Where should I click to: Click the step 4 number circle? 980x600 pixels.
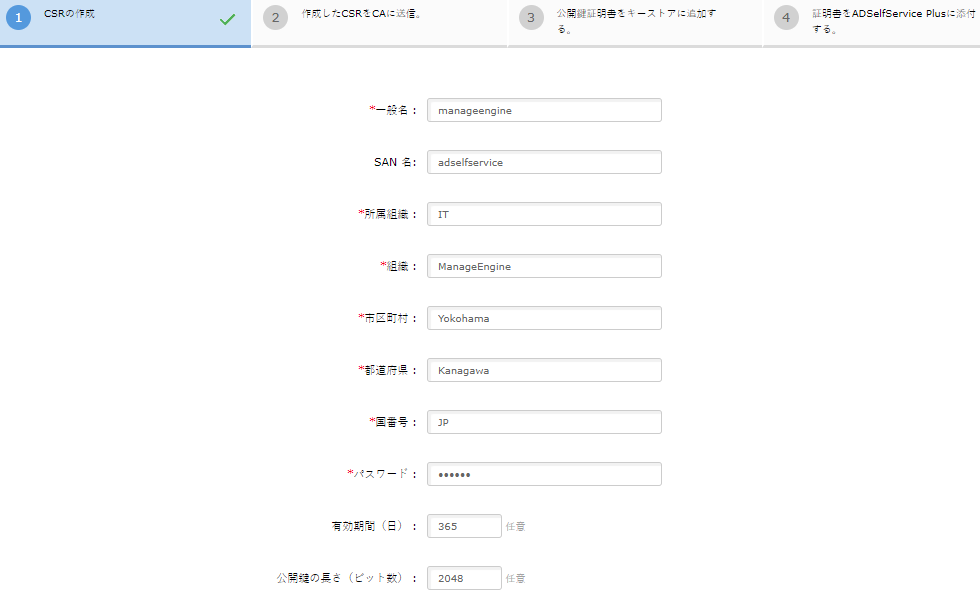[786, 18]
